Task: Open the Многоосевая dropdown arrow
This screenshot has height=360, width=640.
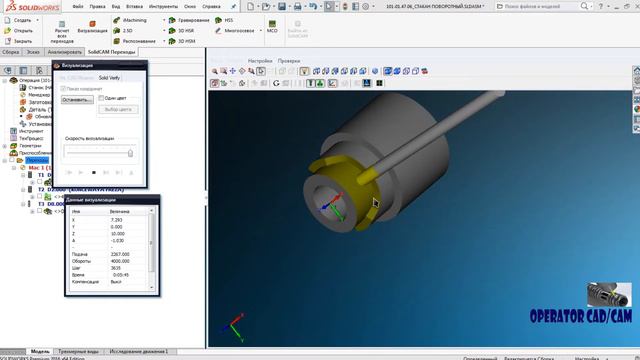Action: [260, 31]
